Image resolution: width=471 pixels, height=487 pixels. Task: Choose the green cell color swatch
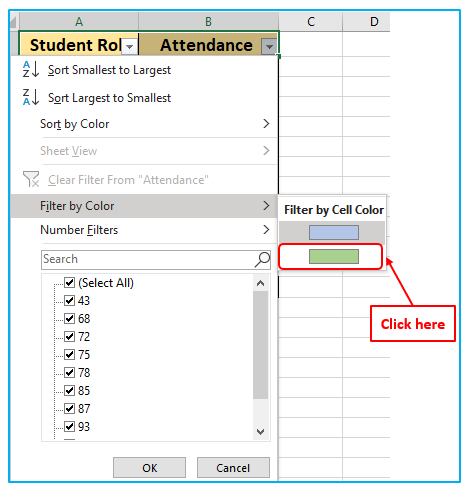coord(334,257)
